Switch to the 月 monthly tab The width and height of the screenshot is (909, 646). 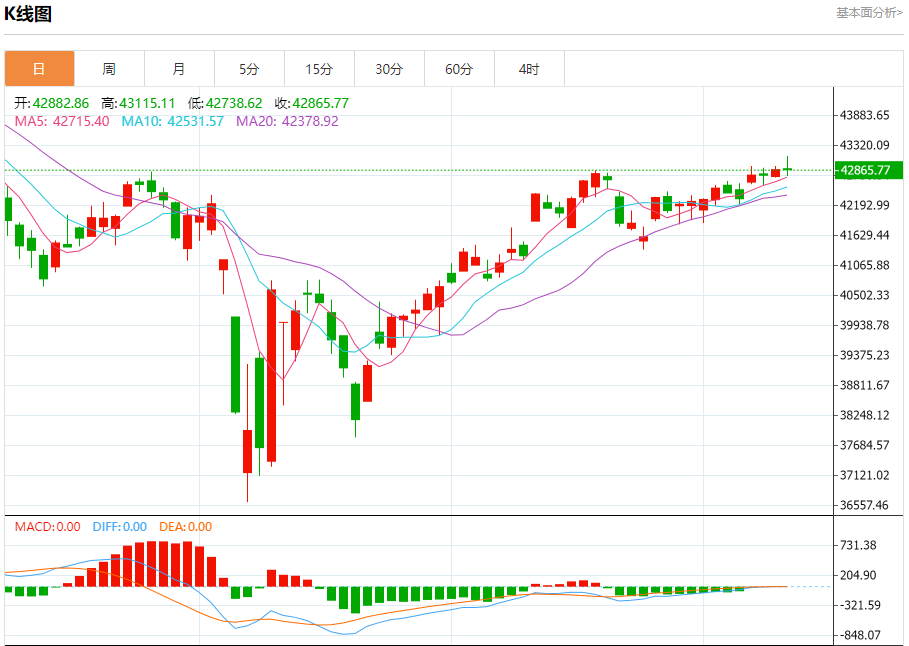click(x=180, y=69)
